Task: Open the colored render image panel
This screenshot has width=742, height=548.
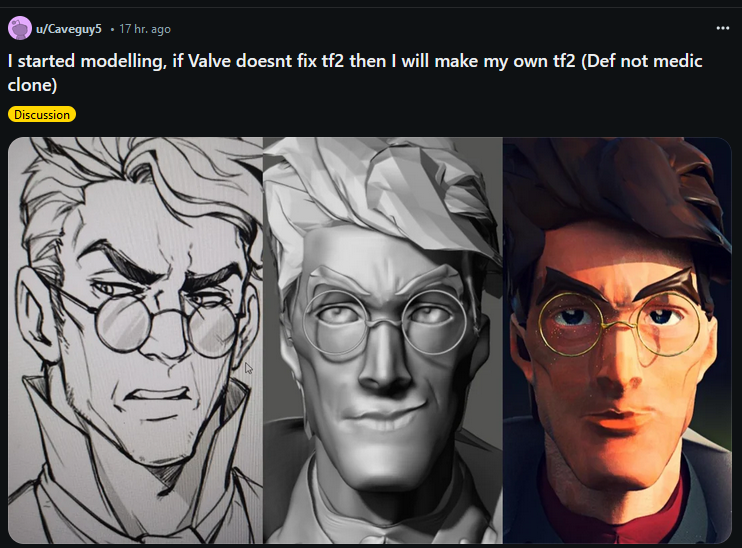Action: point(617,340)
